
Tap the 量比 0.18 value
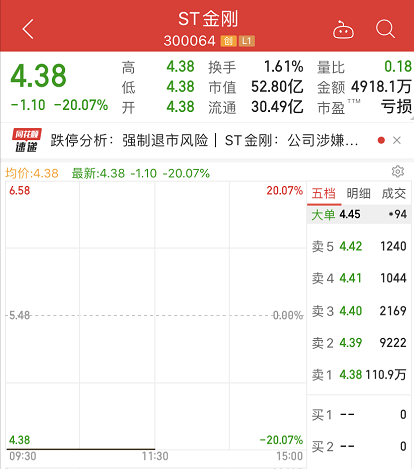pyautogui.click(x=398, y=67)
